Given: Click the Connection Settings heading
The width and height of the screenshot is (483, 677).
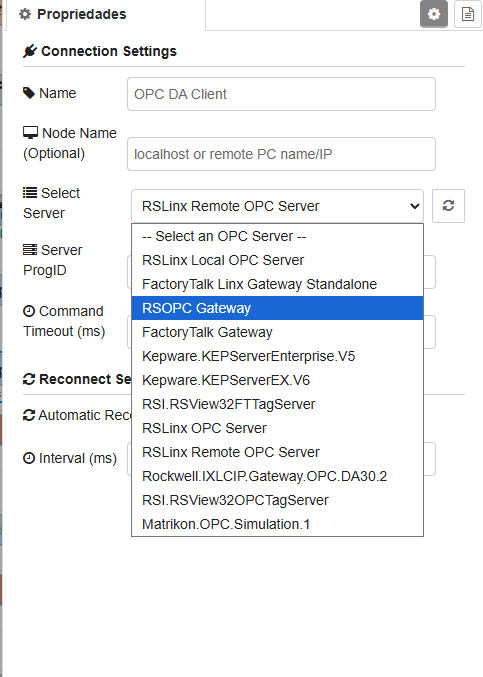Looking at the screenshot, I should (x=100, y=51).
